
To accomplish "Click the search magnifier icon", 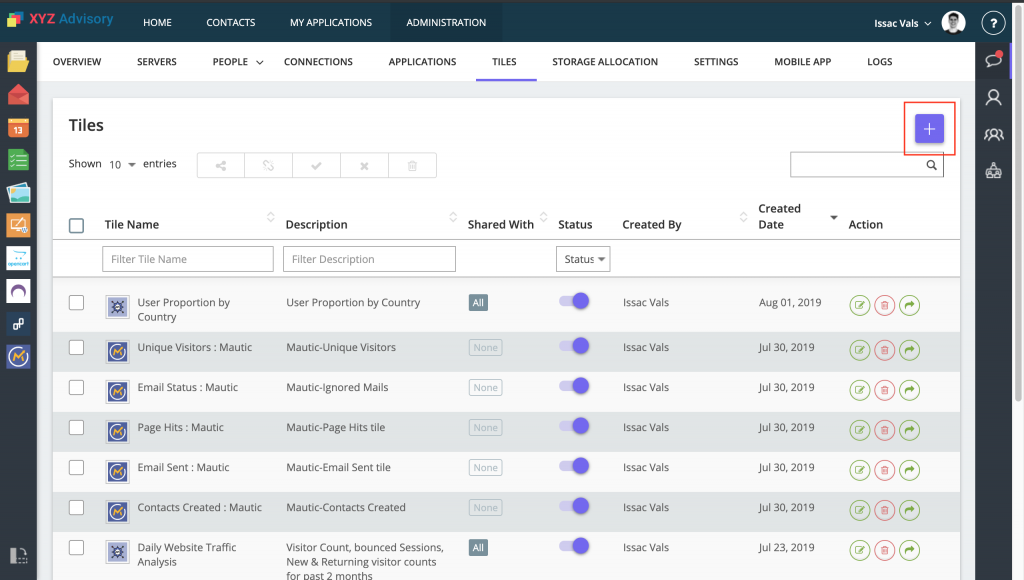I will (x=931, y=165).
